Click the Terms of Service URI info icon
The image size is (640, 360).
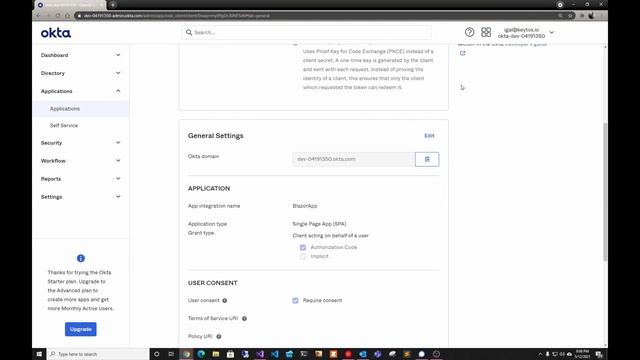point(244,318)
